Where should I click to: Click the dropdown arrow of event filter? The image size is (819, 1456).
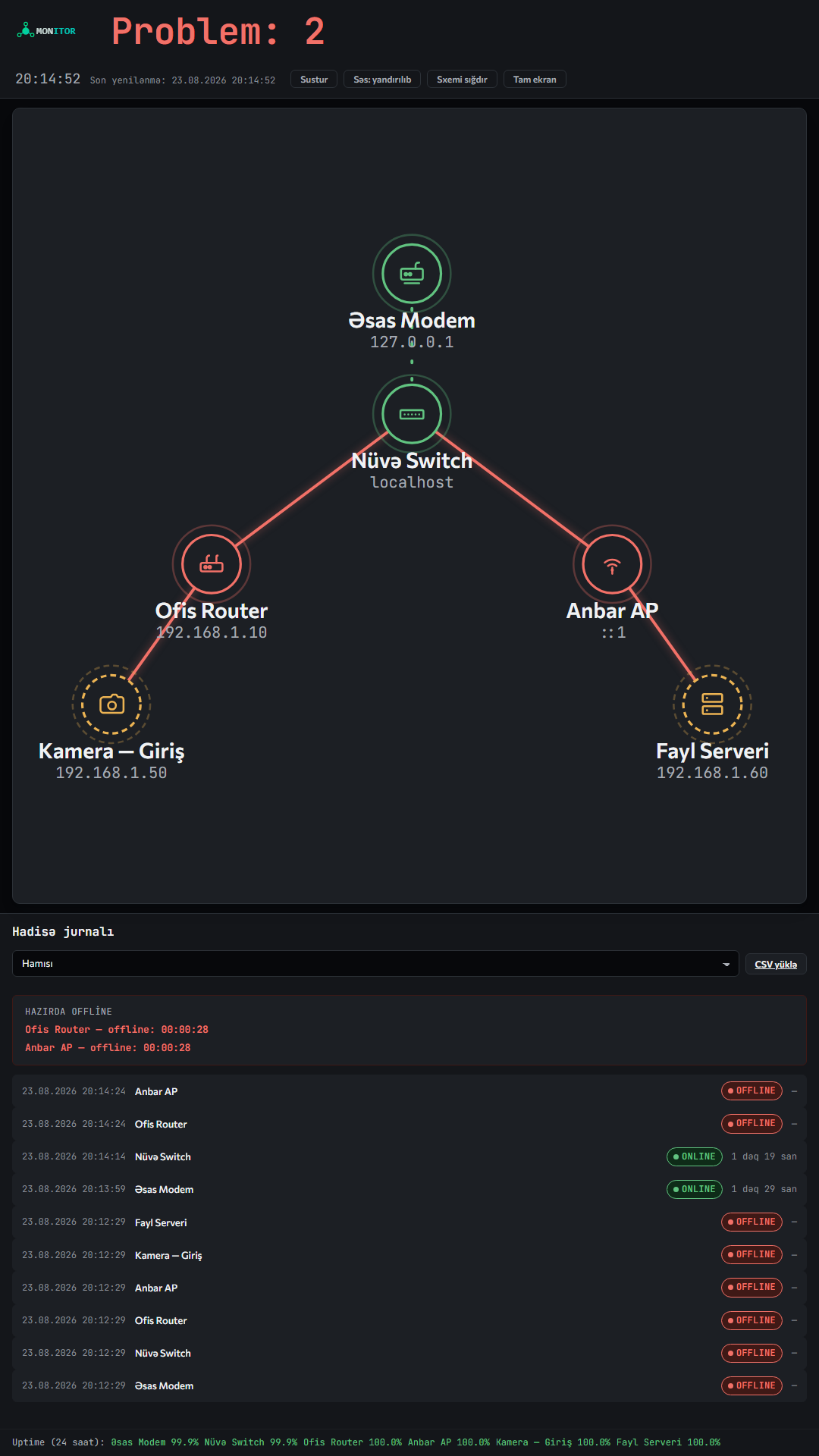click(726, 965)
